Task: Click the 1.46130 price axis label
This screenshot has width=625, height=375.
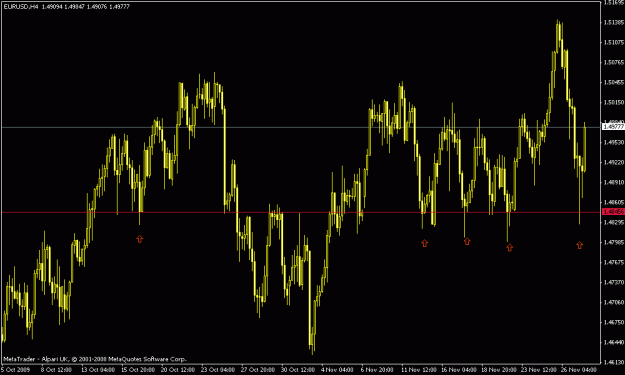Action: (x=614, y=362)
